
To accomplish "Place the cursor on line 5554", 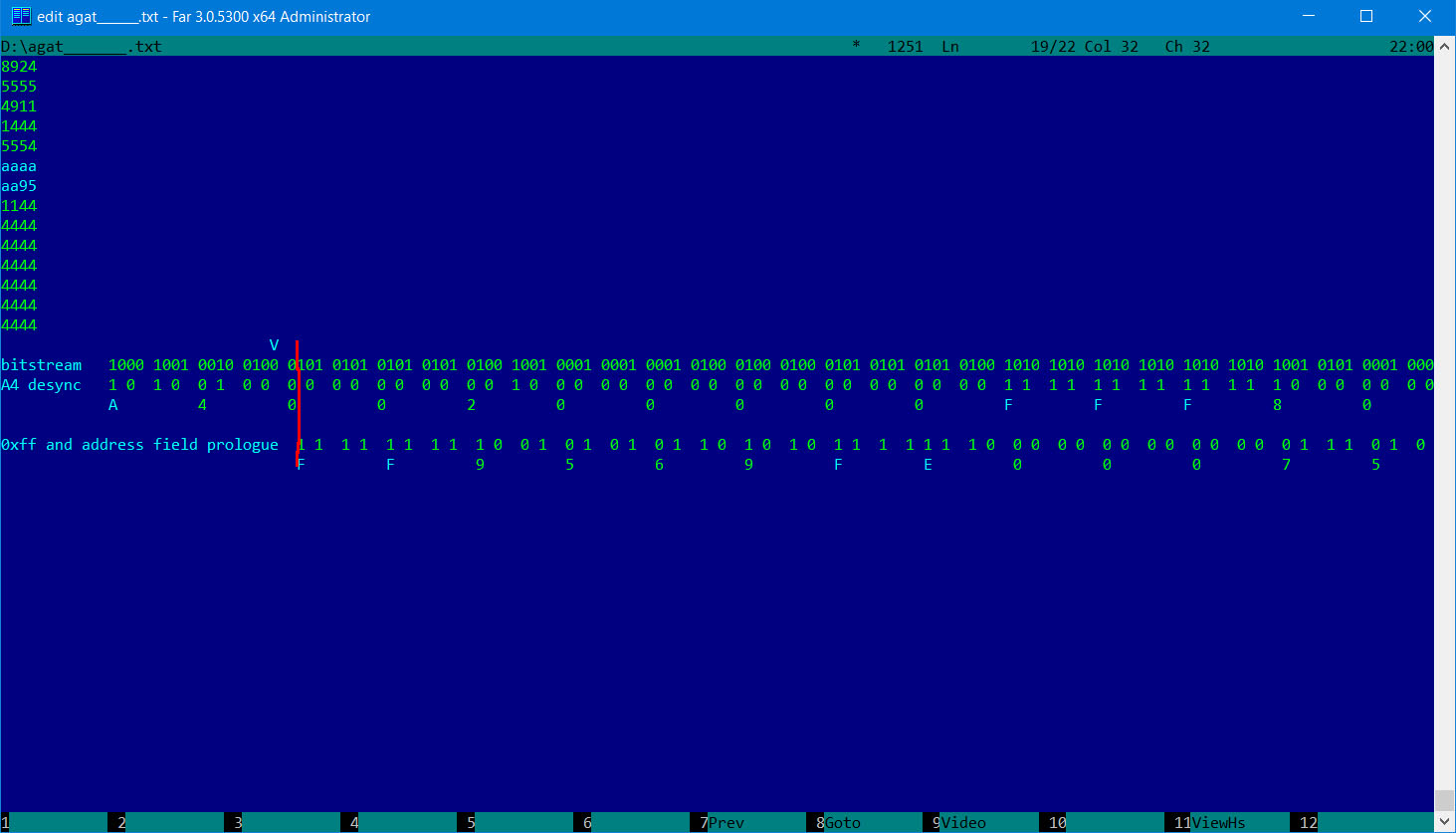I will 19,146.
